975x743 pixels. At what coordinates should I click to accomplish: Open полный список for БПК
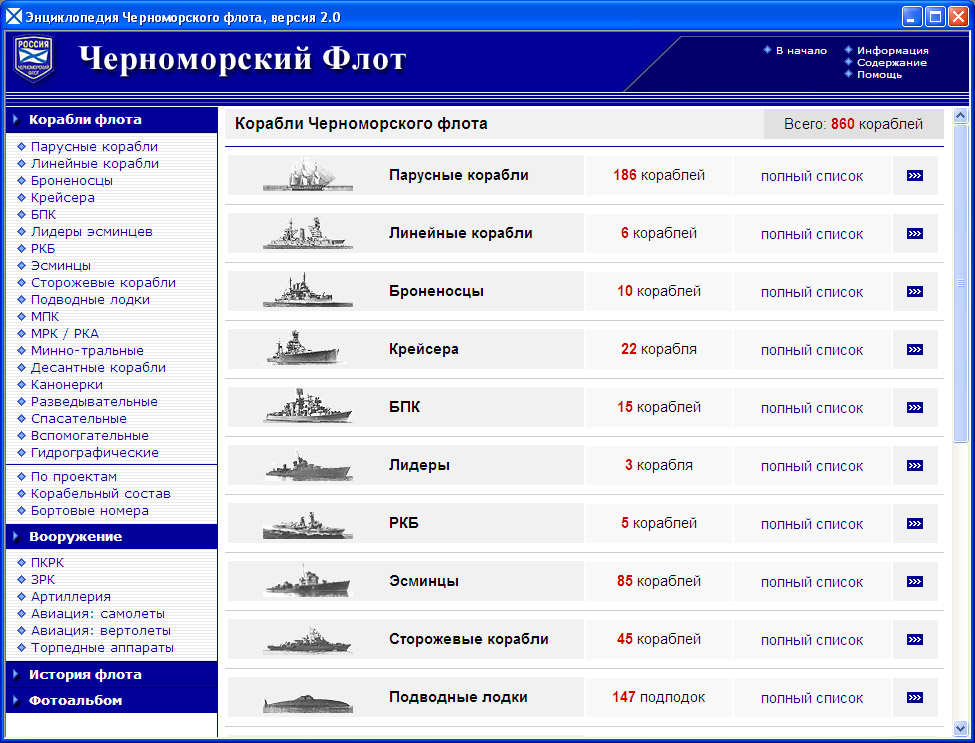coord(811,408)
